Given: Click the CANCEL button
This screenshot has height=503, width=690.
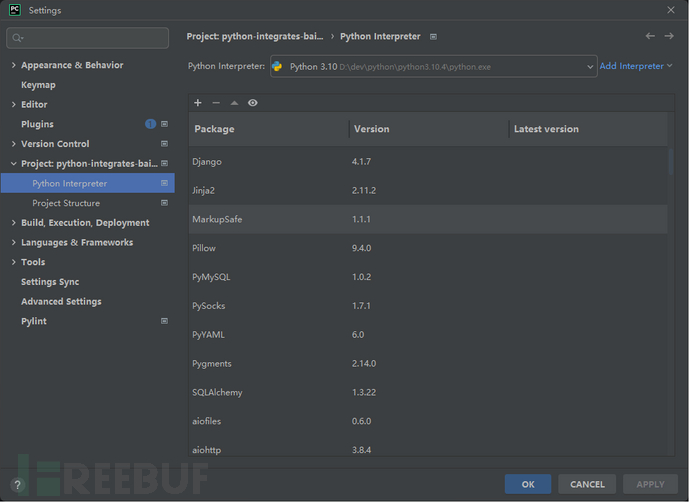Looking at the screenshot, I should click(587, 484).
